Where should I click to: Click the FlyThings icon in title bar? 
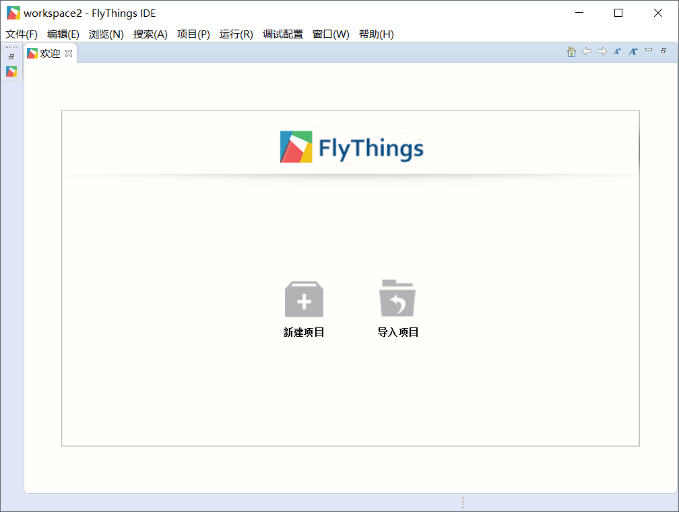[13, 13]
